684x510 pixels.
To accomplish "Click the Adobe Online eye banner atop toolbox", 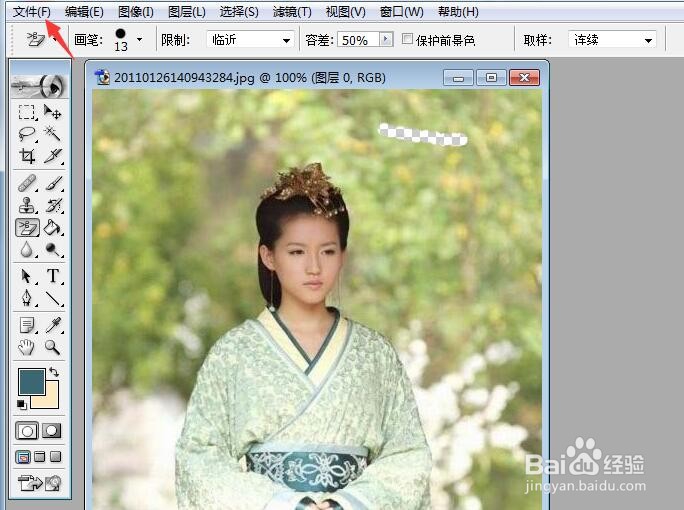I will (39, 86).
